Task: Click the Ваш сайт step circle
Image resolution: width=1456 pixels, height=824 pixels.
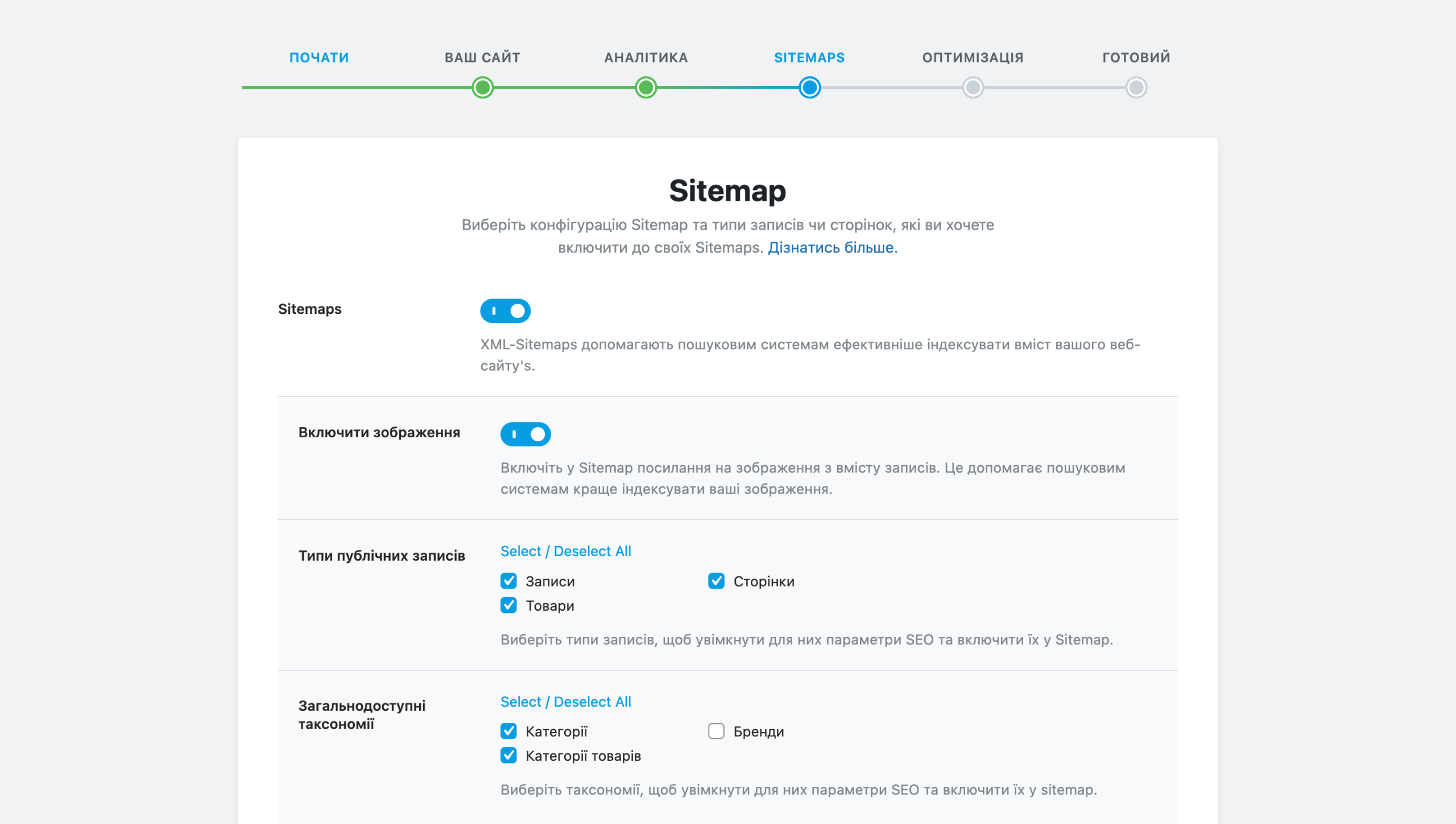Action: [482, 88]
